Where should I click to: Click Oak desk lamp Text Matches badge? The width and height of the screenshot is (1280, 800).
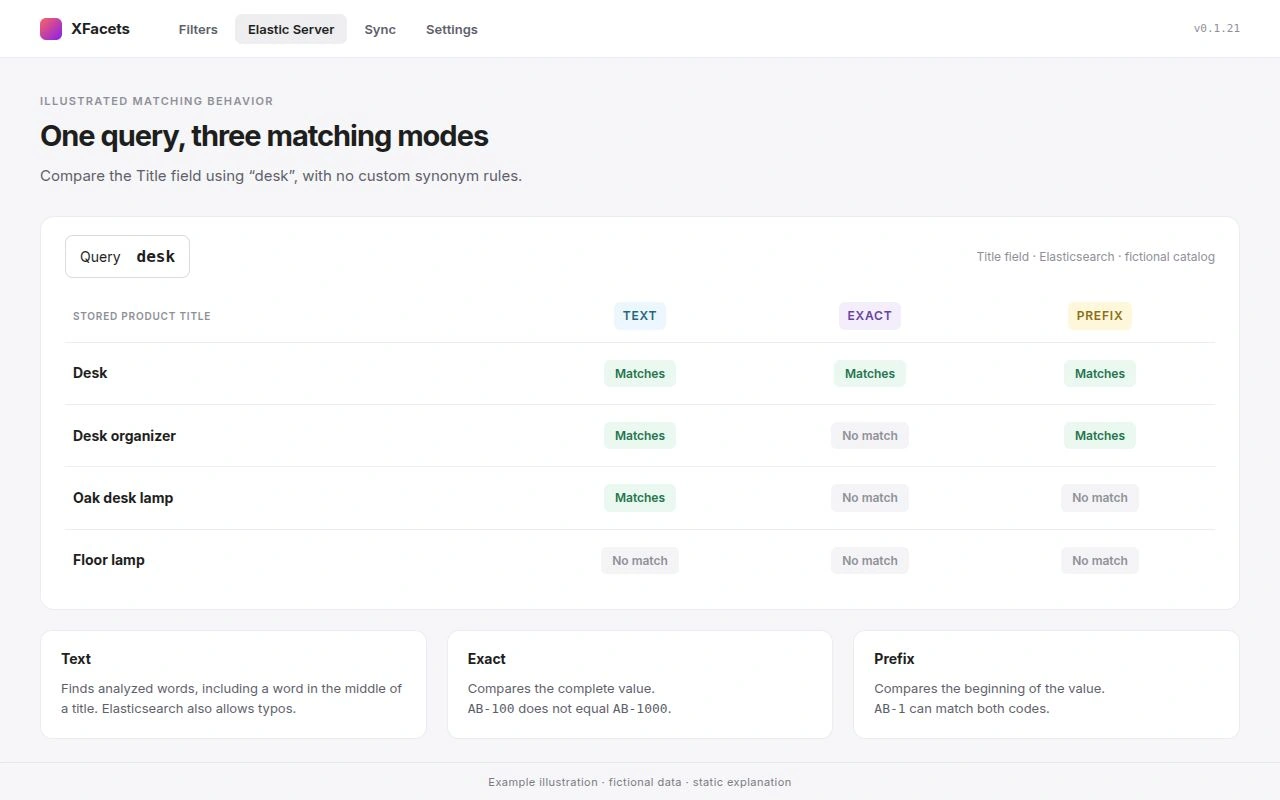[x=640, y=498]
